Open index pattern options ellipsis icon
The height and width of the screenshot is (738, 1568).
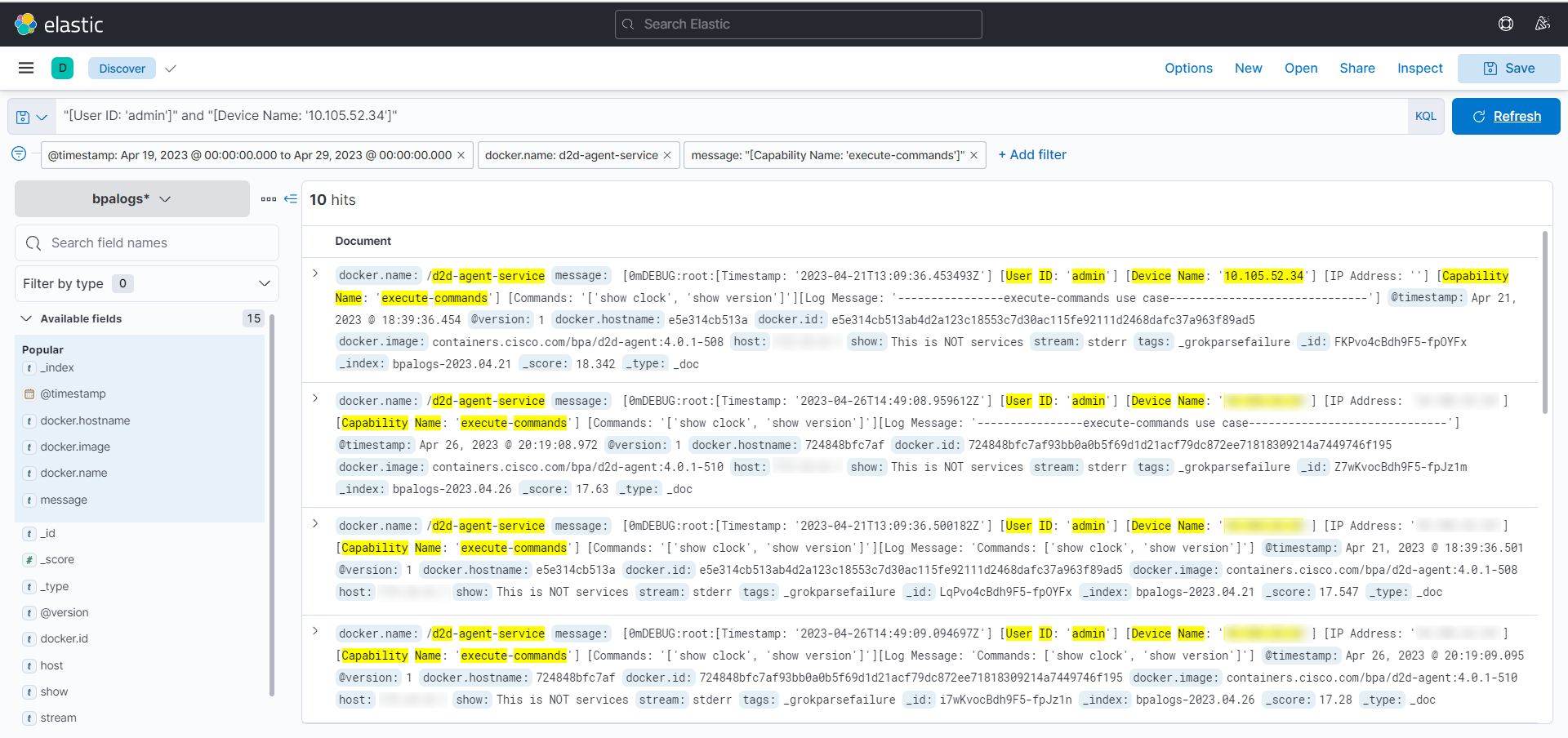[x=268, y=199]
